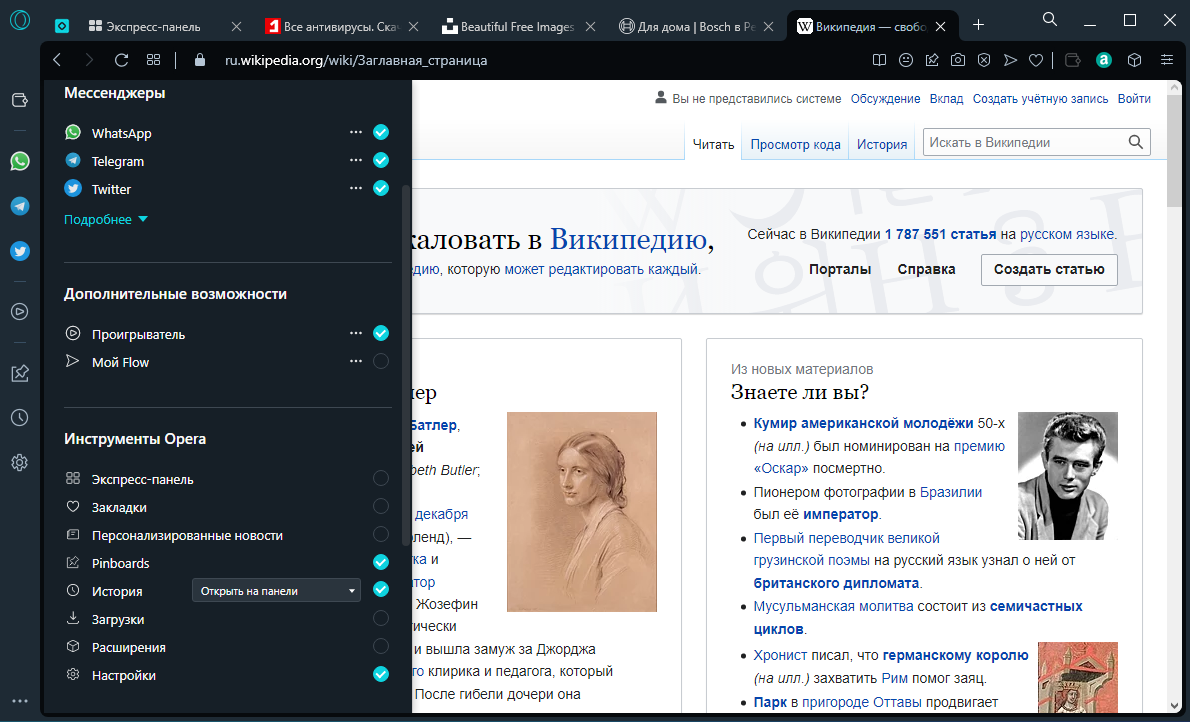
Task: Open the Создать учётную запись link
Action: point(1040,99)
